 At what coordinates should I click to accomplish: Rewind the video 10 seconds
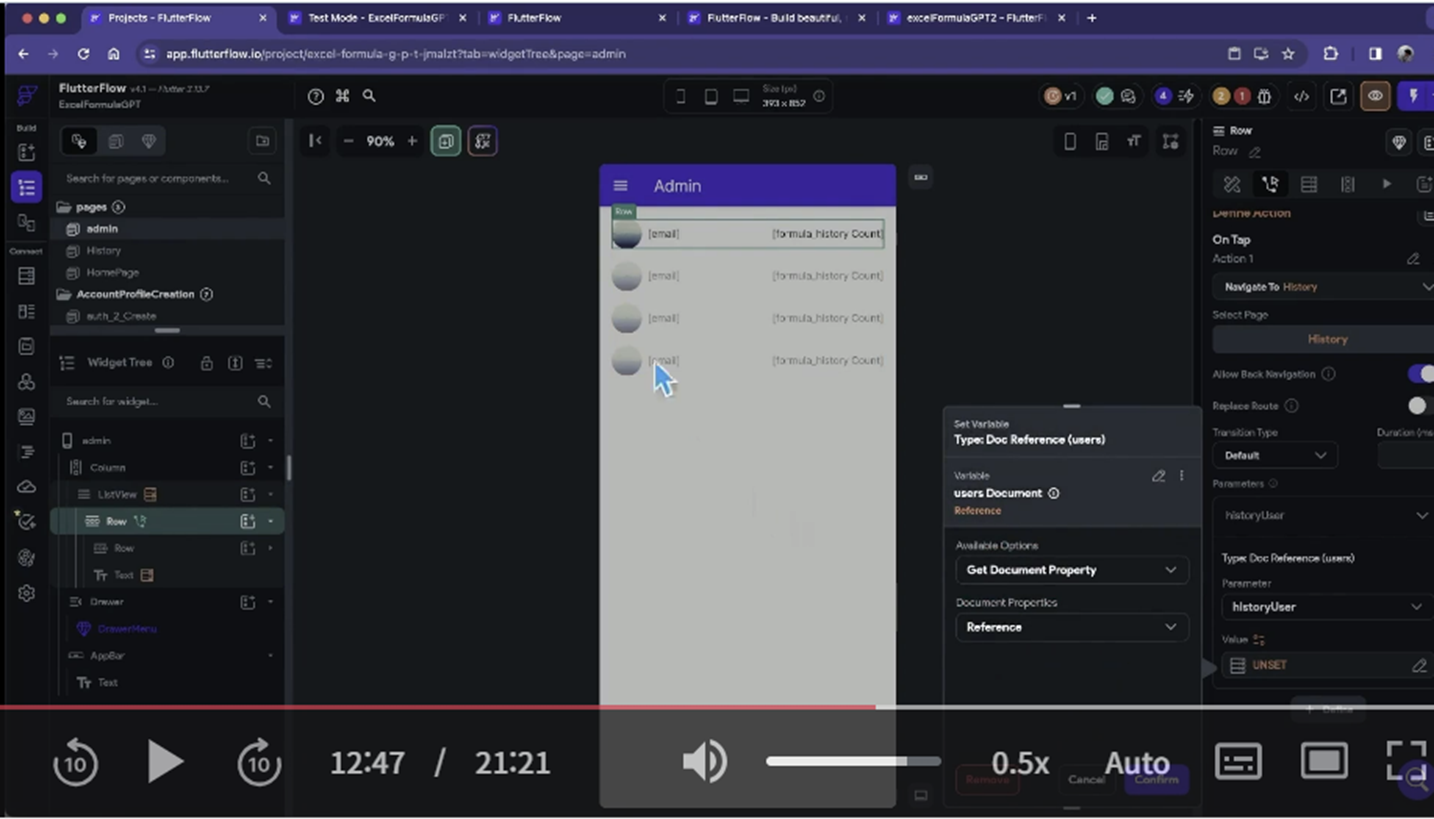(x=76, y=763)
